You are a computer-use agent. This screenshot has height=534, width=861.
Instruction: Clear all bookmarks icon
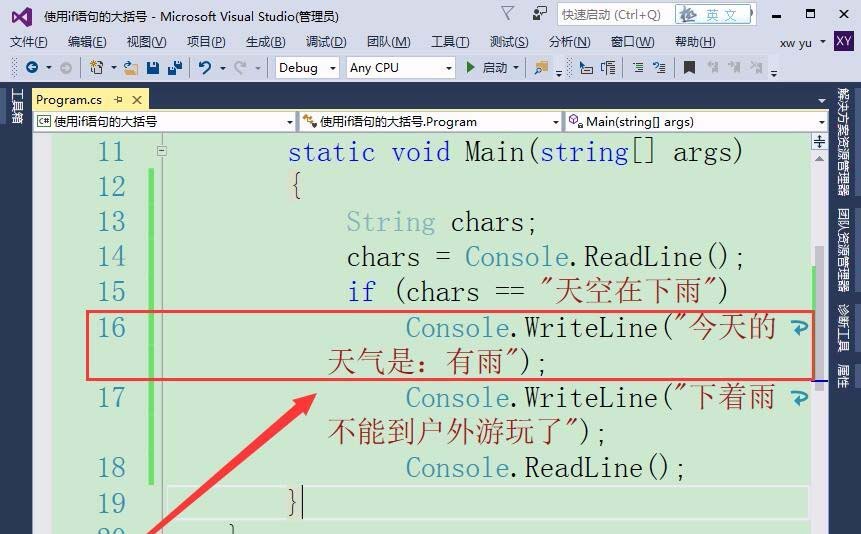[x=756, y=68]
